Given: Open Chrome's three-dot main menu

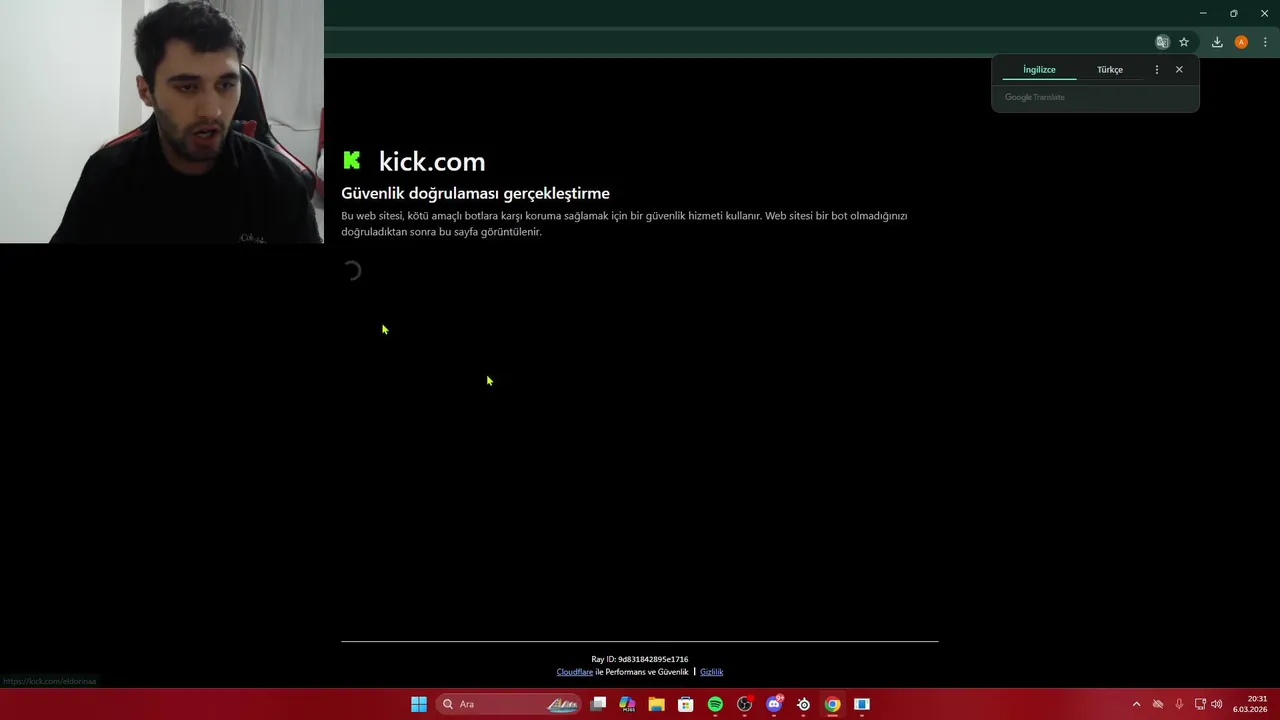Looking at the screenshot, I should point(1265,42).
